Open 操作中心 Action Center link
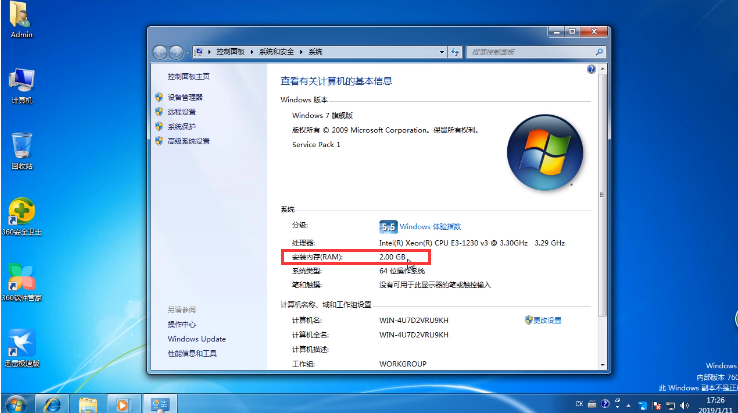Viewport: 738px width, 413px height. point(182,324)
